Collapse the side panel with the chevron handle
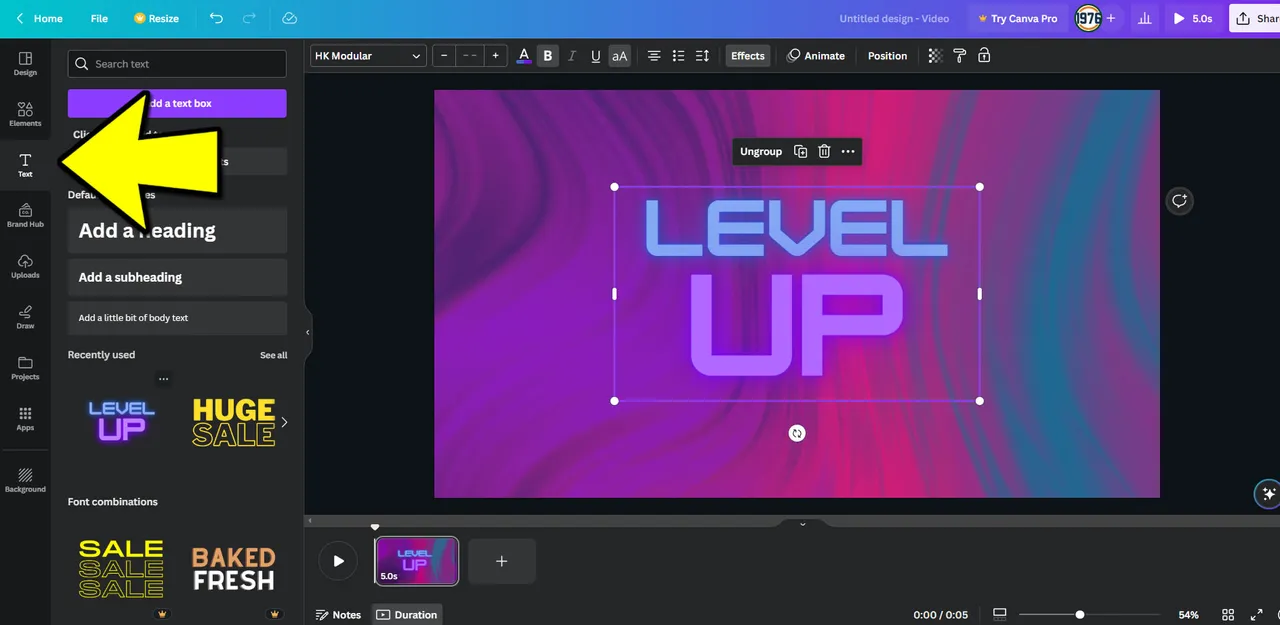 308,332
